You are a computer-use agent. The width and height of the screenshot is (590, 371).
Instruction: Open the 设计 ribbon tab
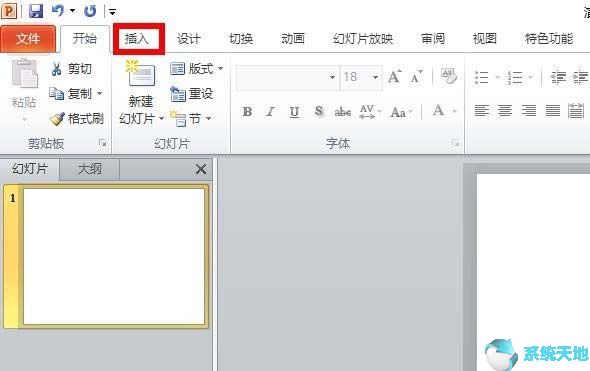pyautogui.click(x=189, y=38)
